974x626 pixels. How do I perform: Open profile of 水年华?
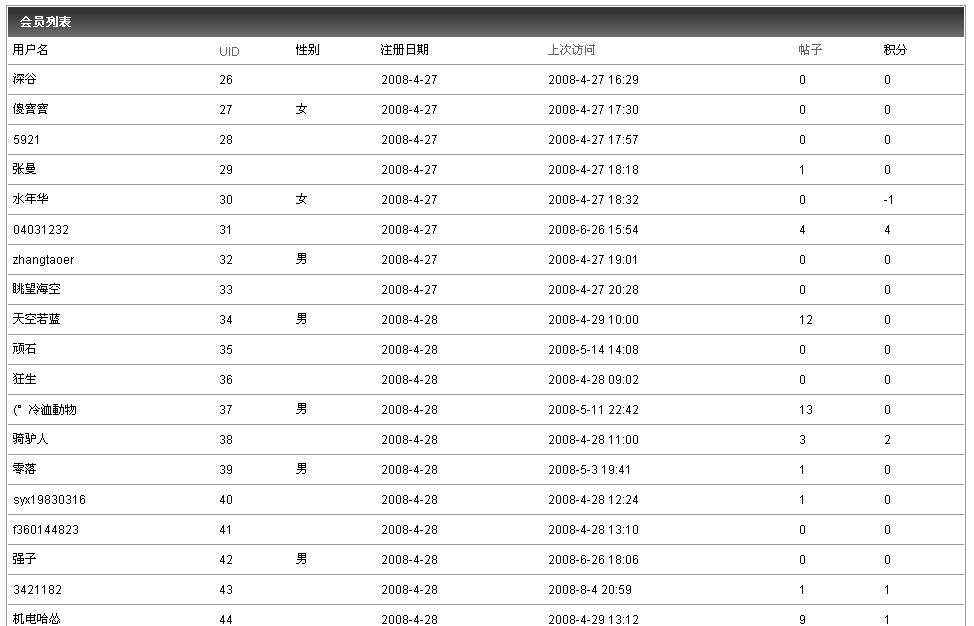[30, 200]
